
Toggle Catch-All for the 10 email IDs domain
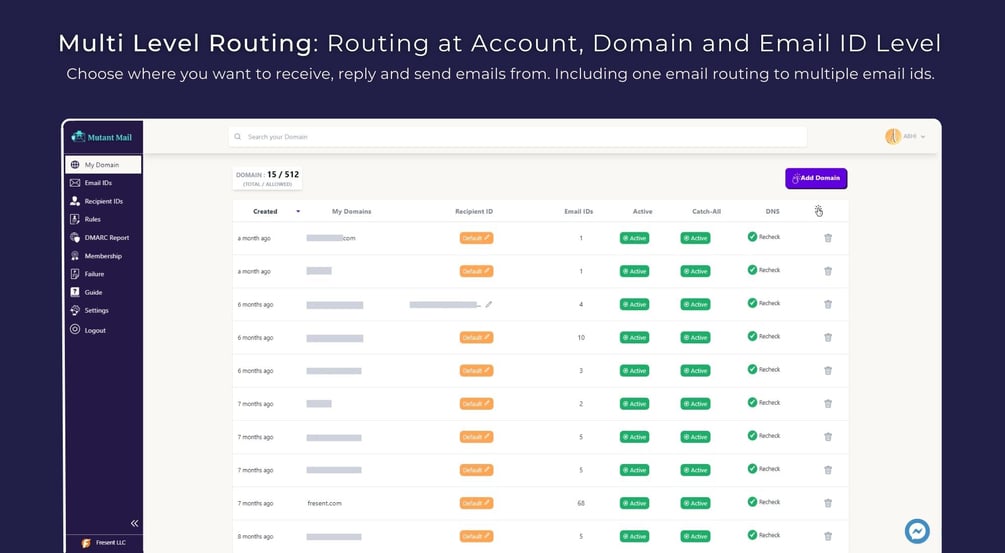click(x=695, y=337)
